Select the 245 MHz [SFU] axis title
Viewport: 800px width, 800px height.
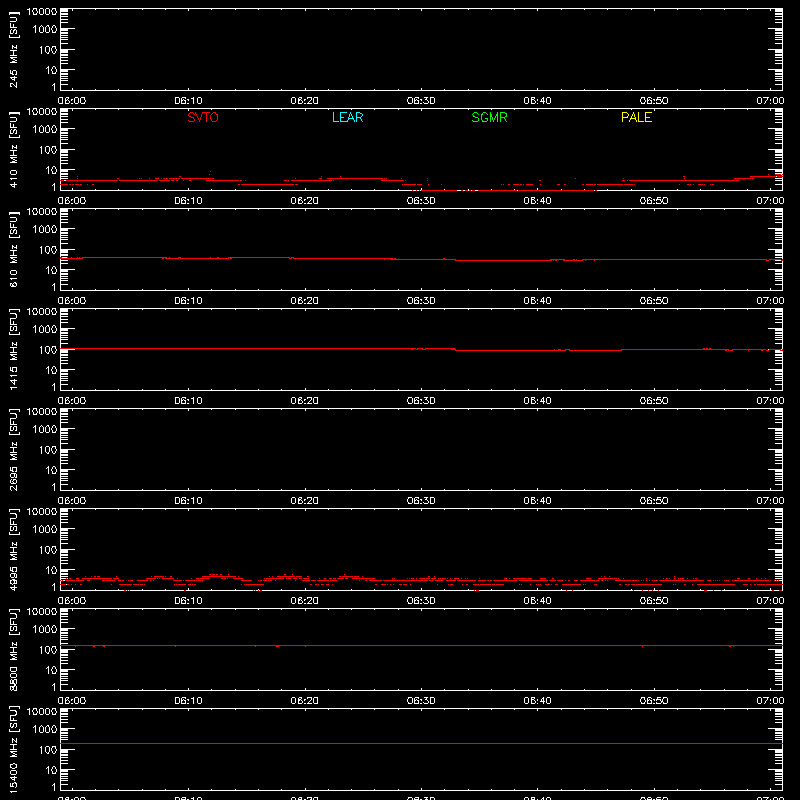pyautogui.click(x=13, y=49)
